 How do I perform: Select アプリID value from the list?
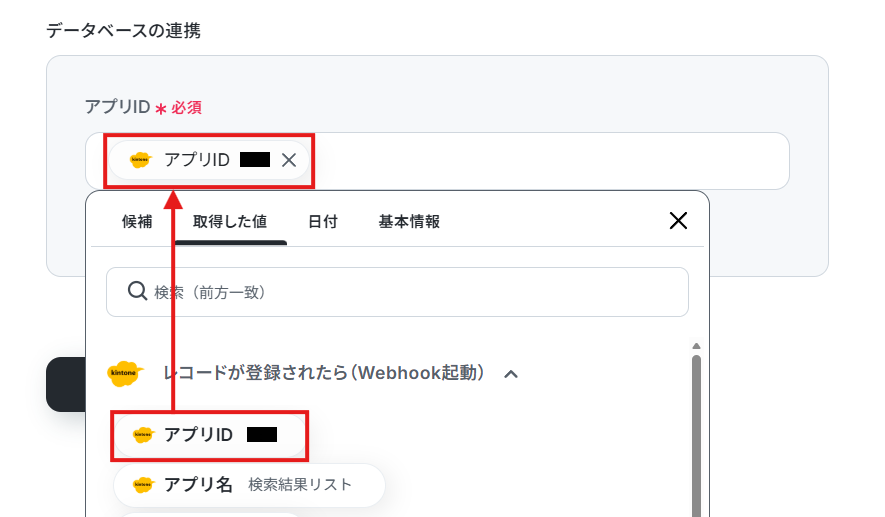pyautogui.click(x=209, y=435)
